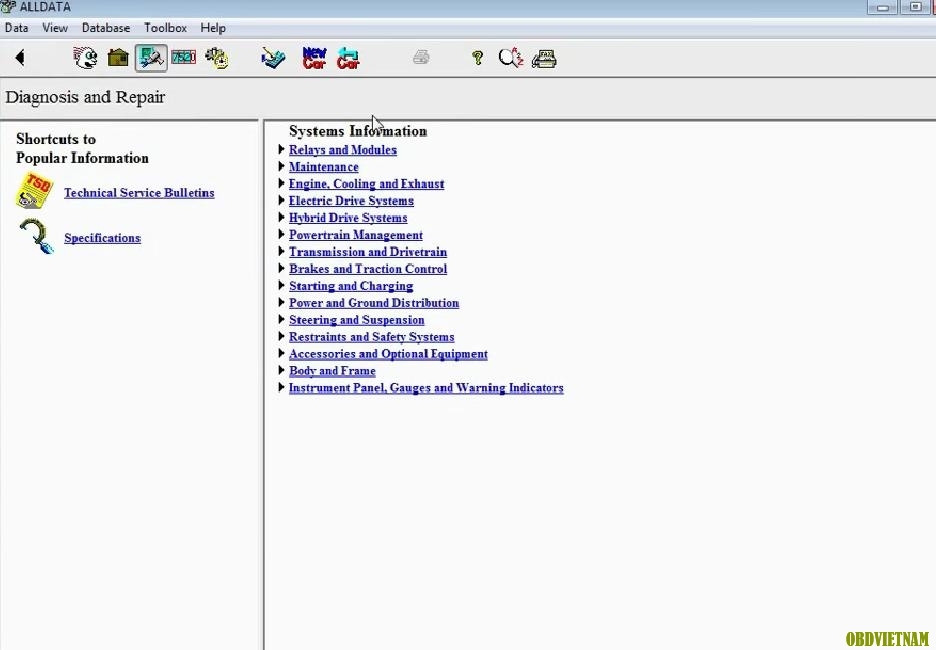936x650 pixels.
Task: Click the digit counter toolbar icon
Action: click(x=183, y=57)
